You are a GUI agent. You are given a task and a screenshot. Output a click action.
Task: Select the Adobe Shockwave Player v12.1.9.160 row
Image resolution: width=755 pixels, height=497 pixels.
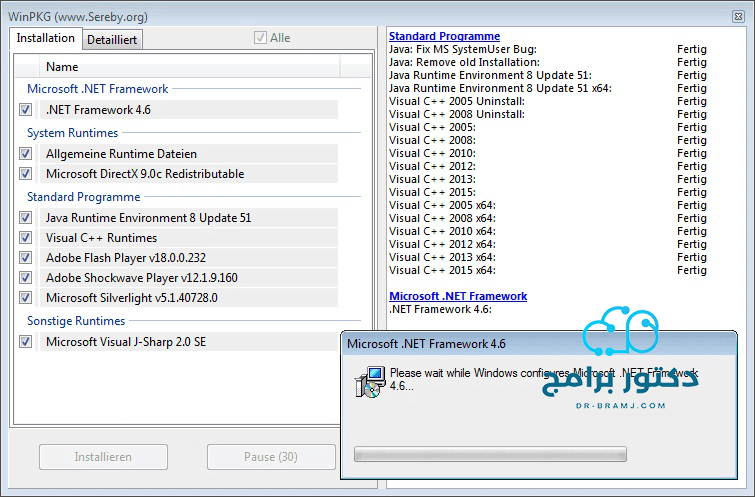189,277
